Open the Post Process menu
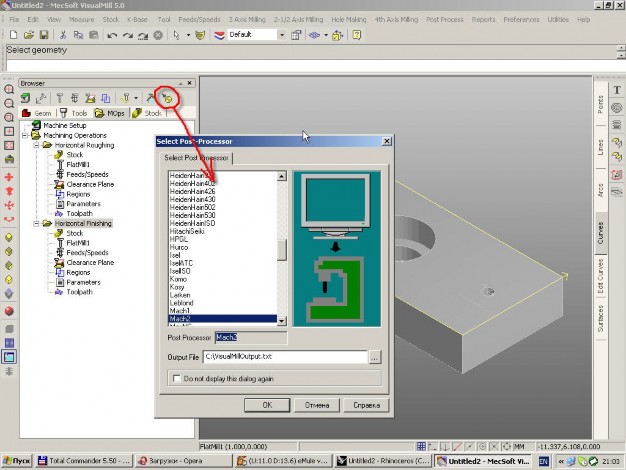The width and height of the screenshot is (626, 470). [x=445, y=20]
